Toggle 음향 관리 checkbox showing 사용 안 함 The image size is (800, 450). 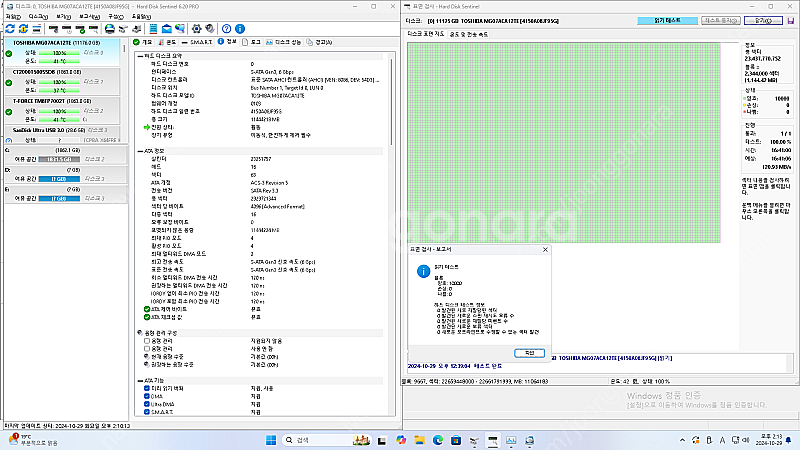coord(147,349)
